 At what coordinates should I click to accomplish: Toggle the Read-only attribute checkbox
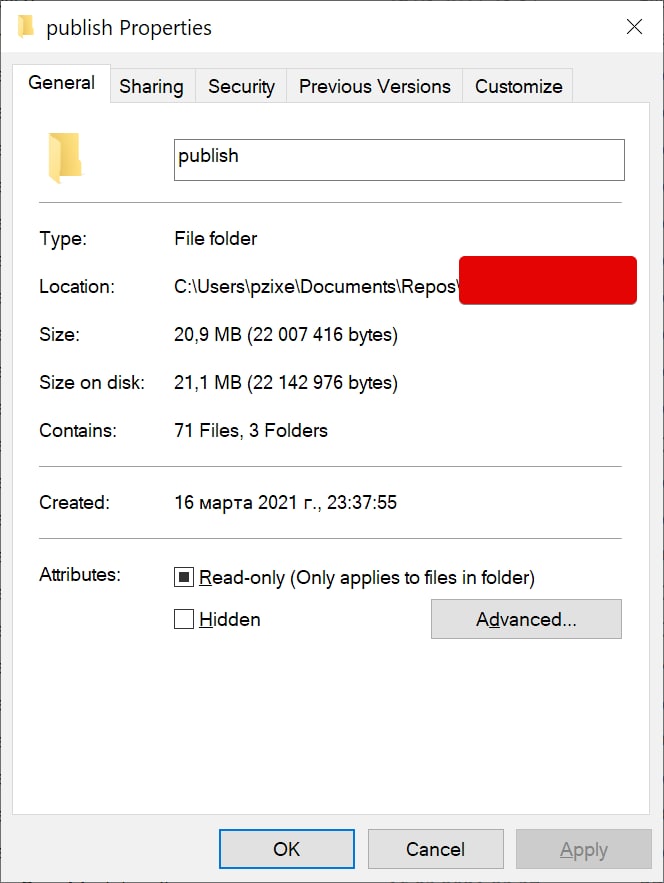point(184,577)
